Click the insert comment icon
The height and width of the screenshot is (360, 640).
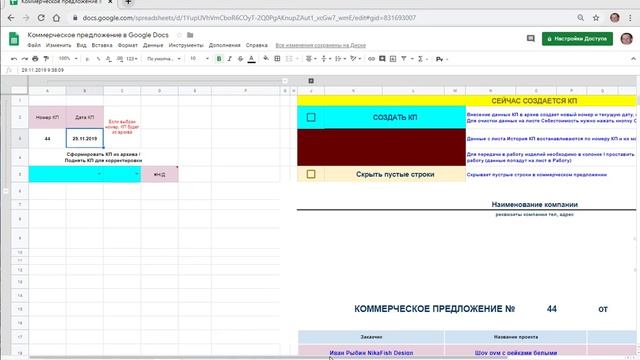[x=382, y=59]
